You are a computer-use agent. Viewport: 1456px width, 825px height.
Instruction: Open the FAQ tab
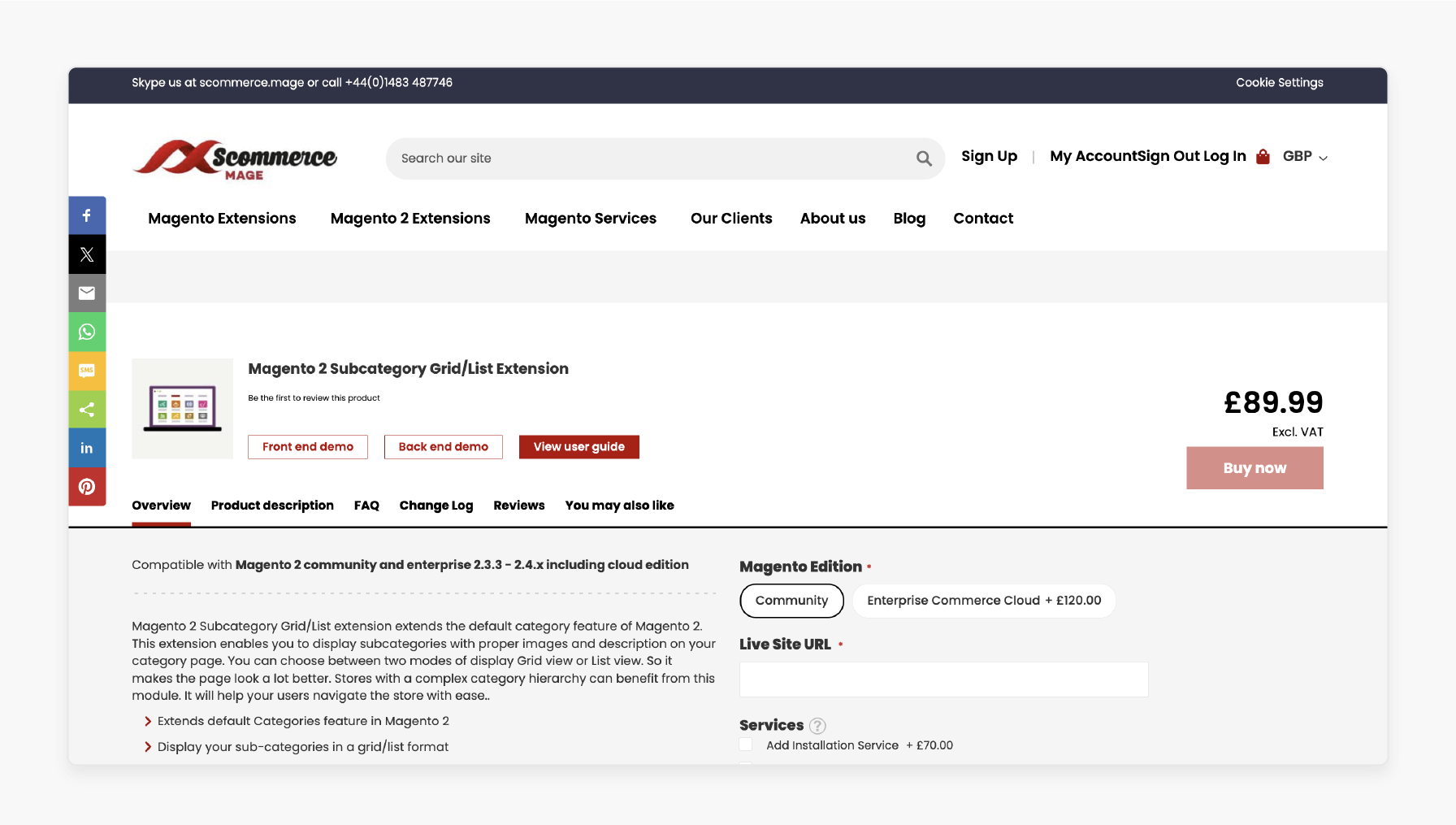click(366, 506)
